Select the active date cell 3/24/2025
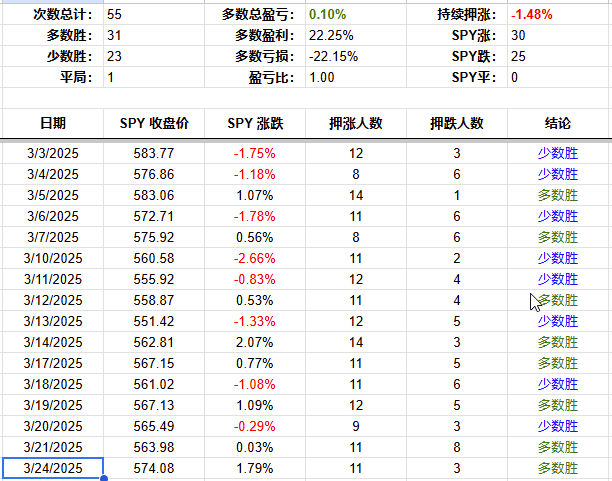This screenshot has height=481, width=612. click(53, 469)
